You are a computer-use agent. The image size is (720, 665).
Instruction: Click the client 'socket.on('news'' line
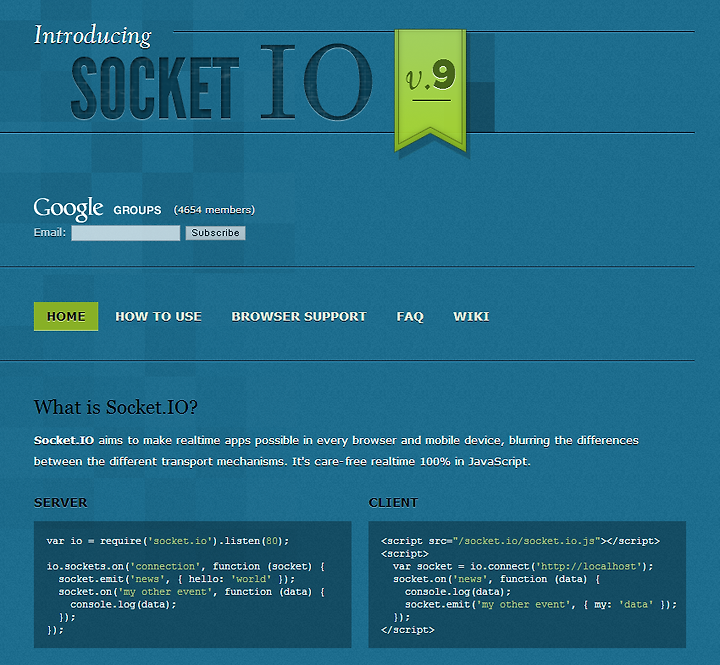[x=496, y=579]
